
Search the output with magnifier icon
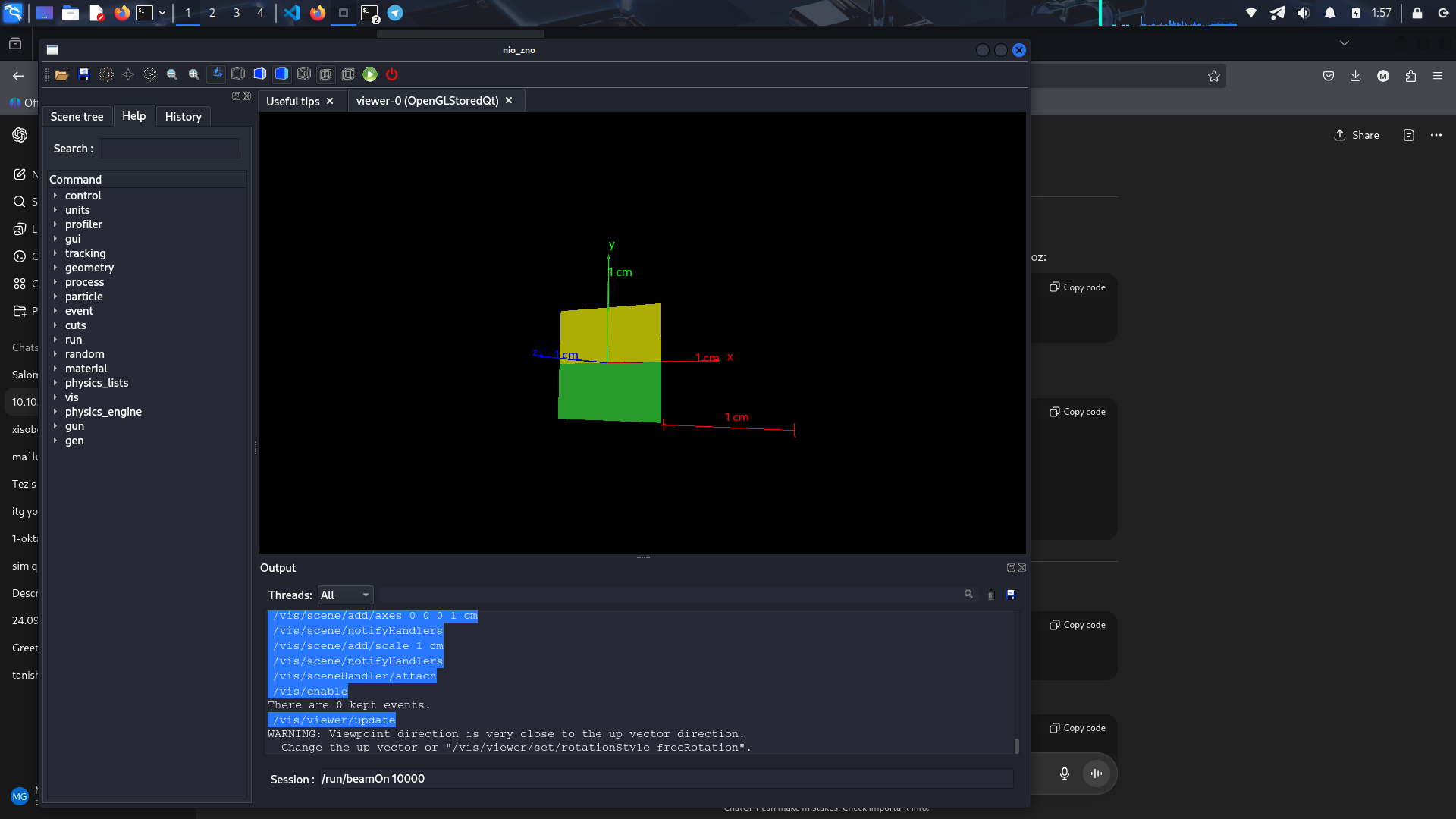coord(968,595)
